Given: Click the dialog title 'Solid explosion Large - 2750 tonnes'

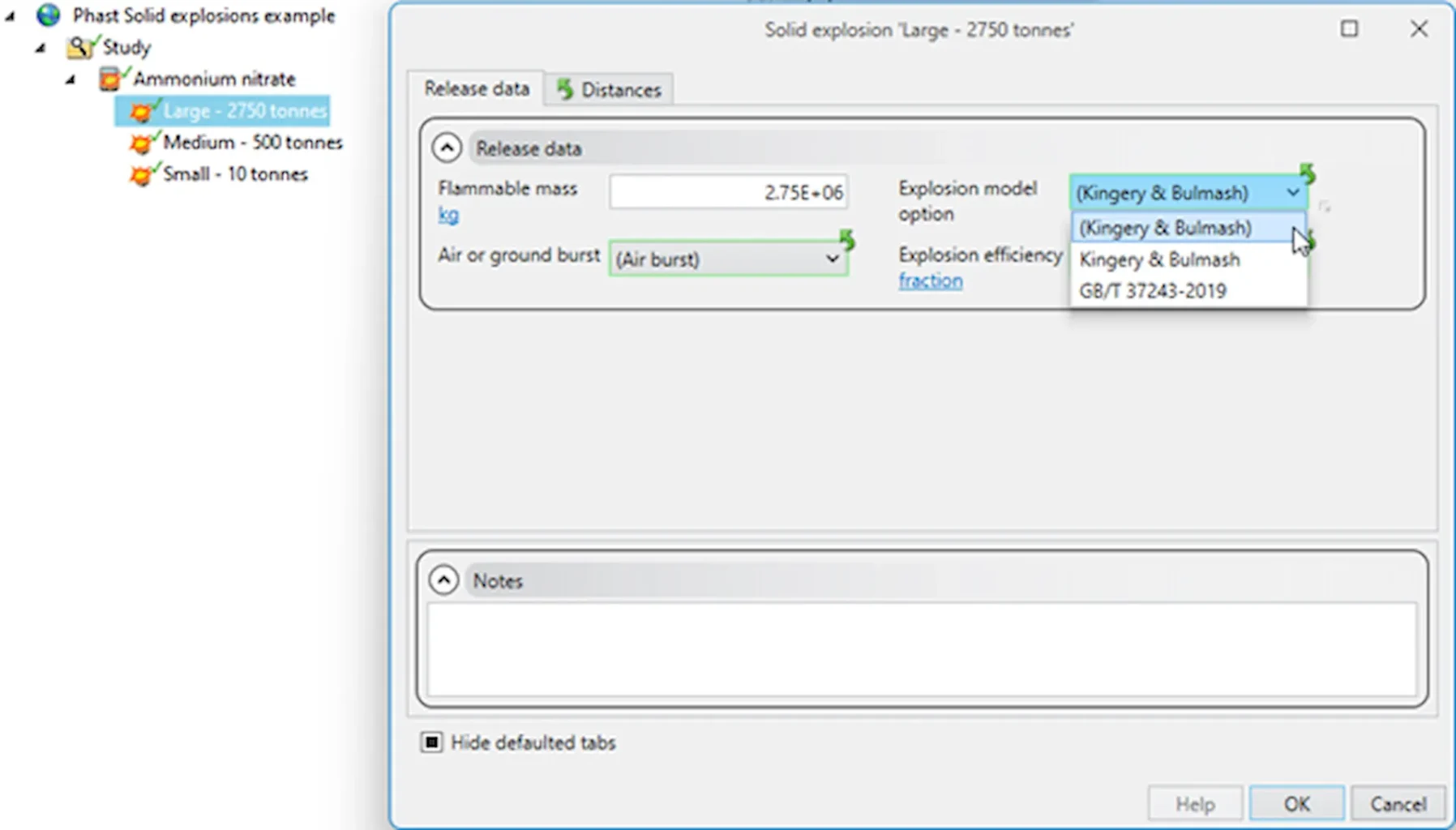Looking at the screenshot, I should pyautogui.click(x=919, y=30).
